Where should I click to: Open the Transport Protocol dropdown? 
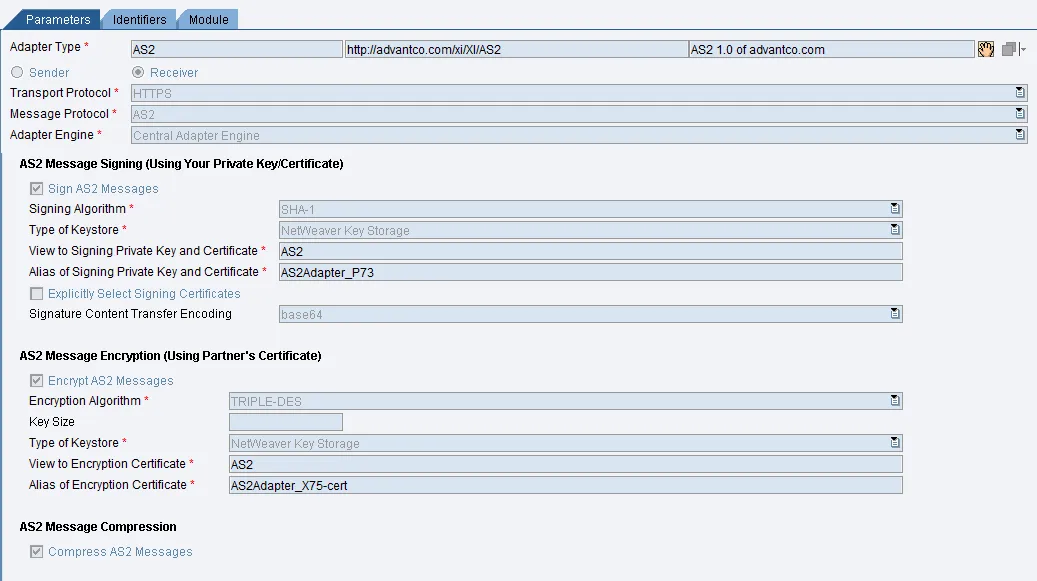(x=1020, y=93)
